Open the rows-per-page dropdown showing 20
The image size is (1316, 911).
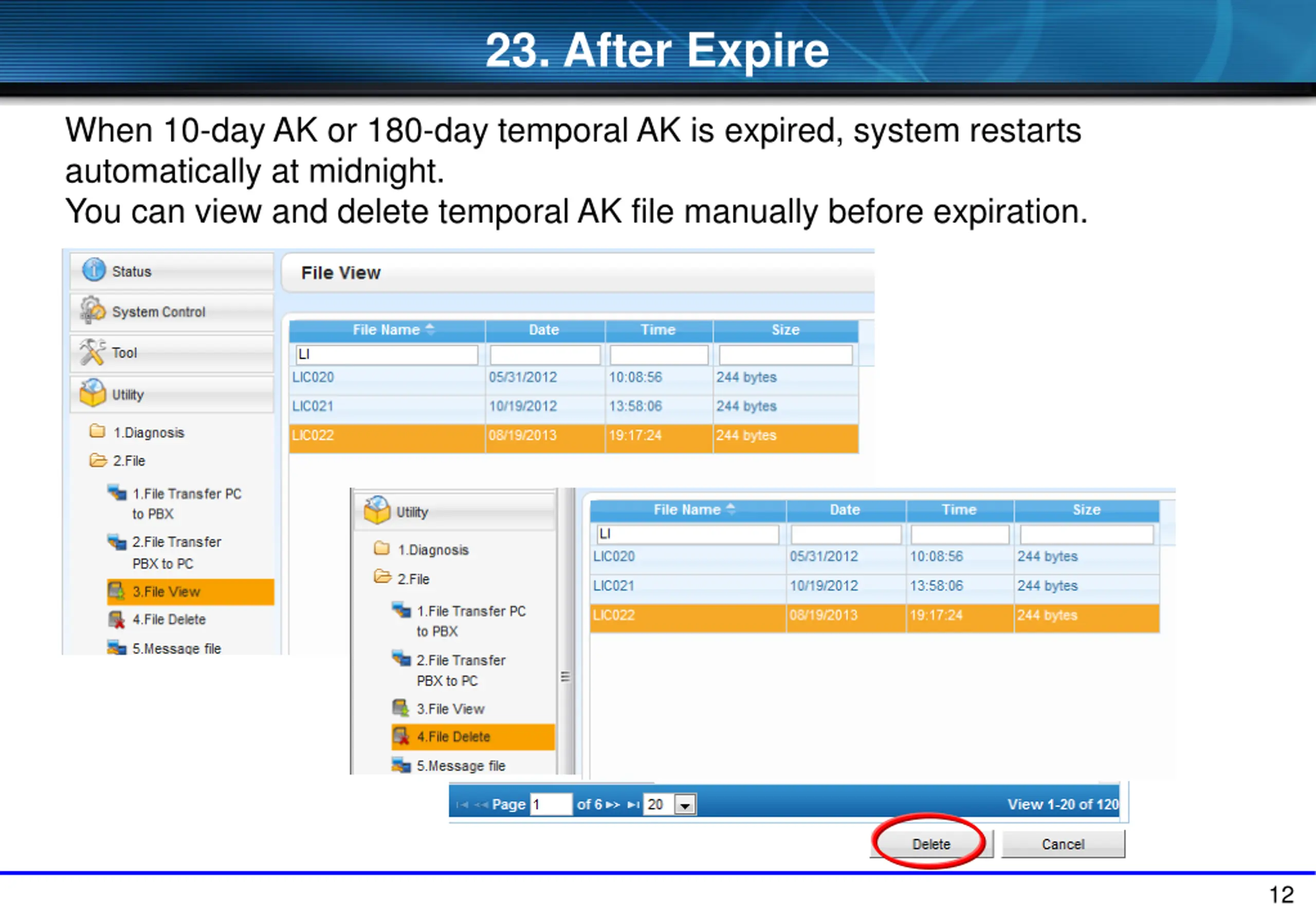coord(684,805)
